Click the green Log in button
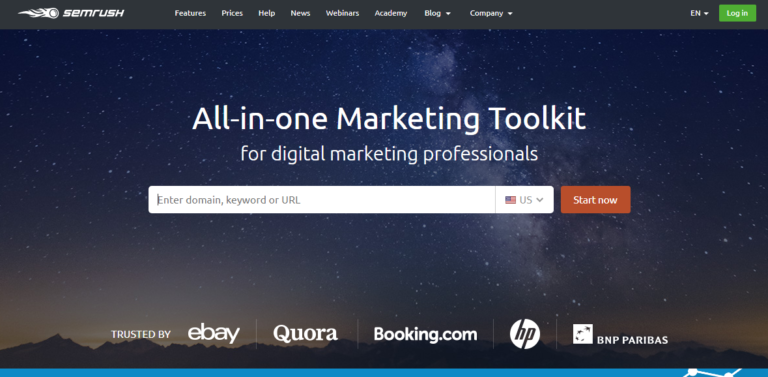The height and width of the screenshot is (377, 768). click(x=737, y=13)
